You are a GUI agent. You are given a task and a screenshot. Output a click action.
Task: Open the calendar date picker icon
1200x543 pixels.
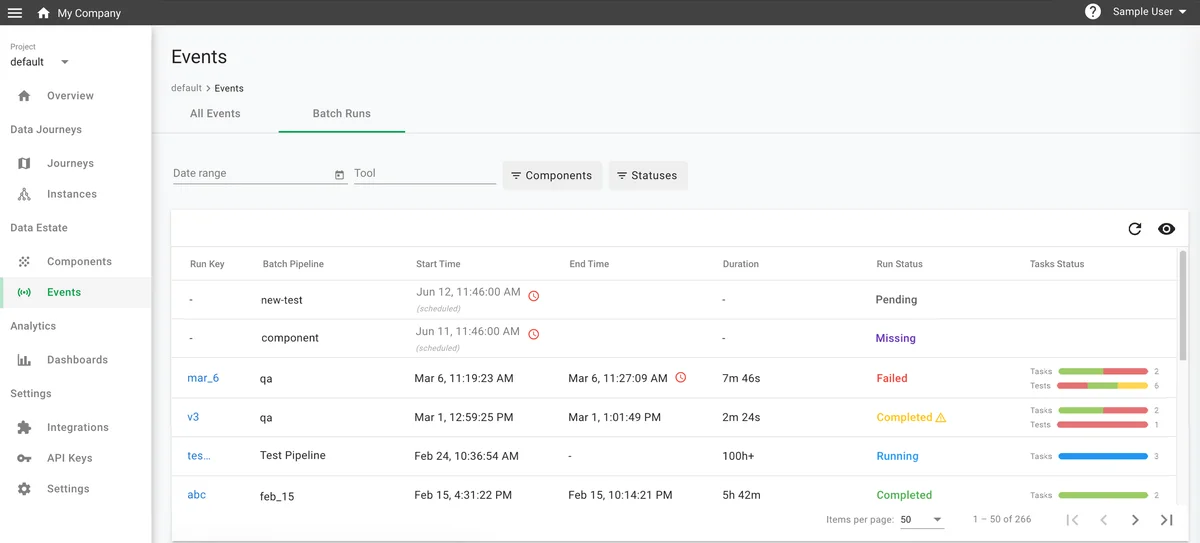point(340,175)
